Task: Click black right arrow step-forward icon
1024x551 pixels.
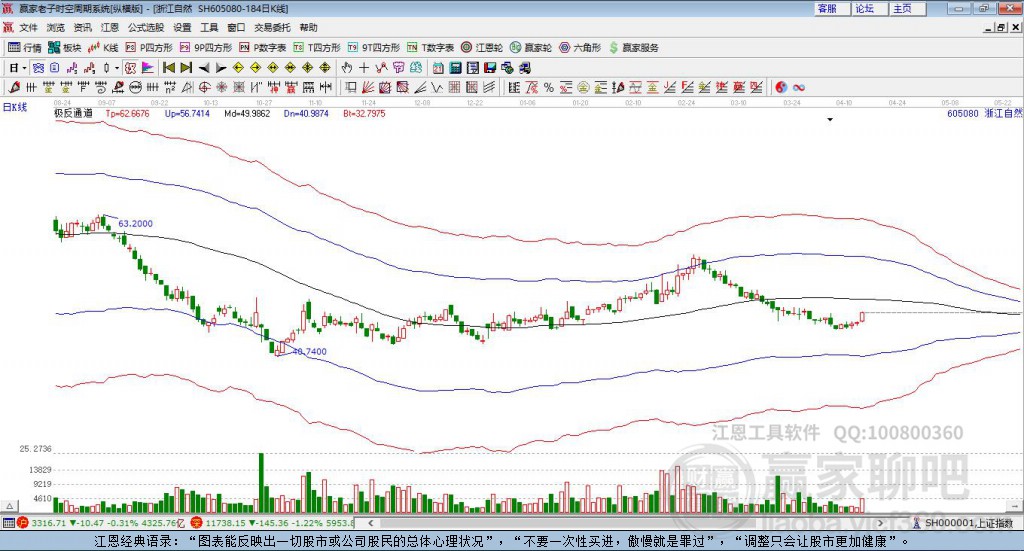Action: 221,68
